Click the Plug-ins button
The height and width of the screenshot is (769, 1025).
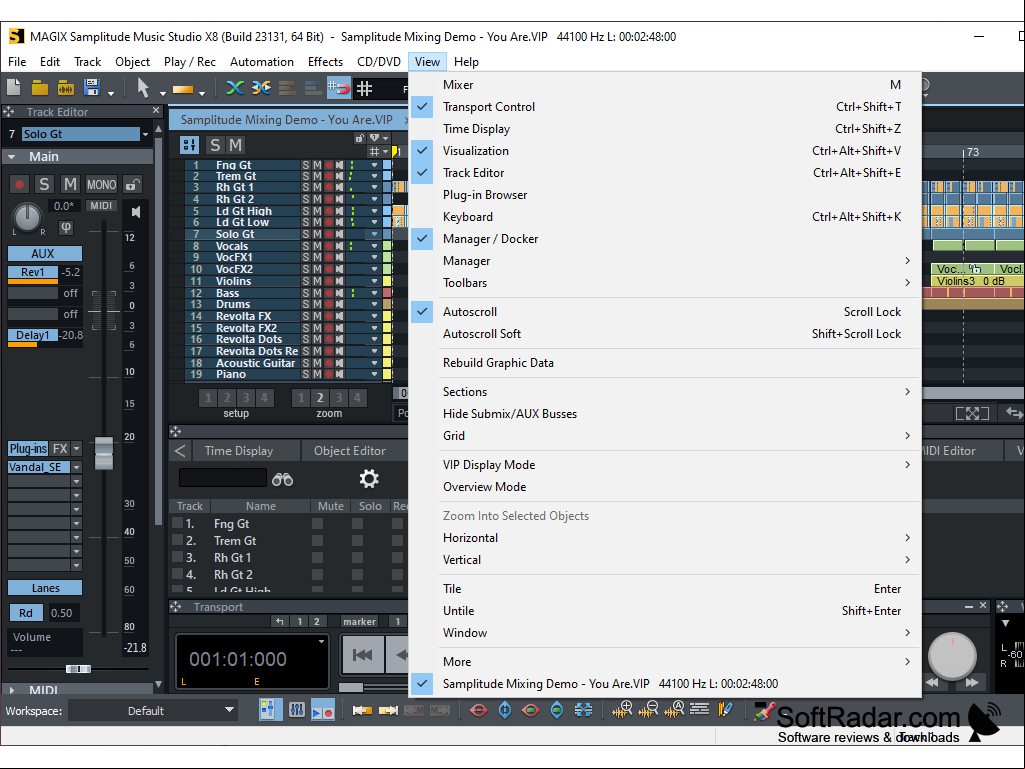click(x=28, y=449)
